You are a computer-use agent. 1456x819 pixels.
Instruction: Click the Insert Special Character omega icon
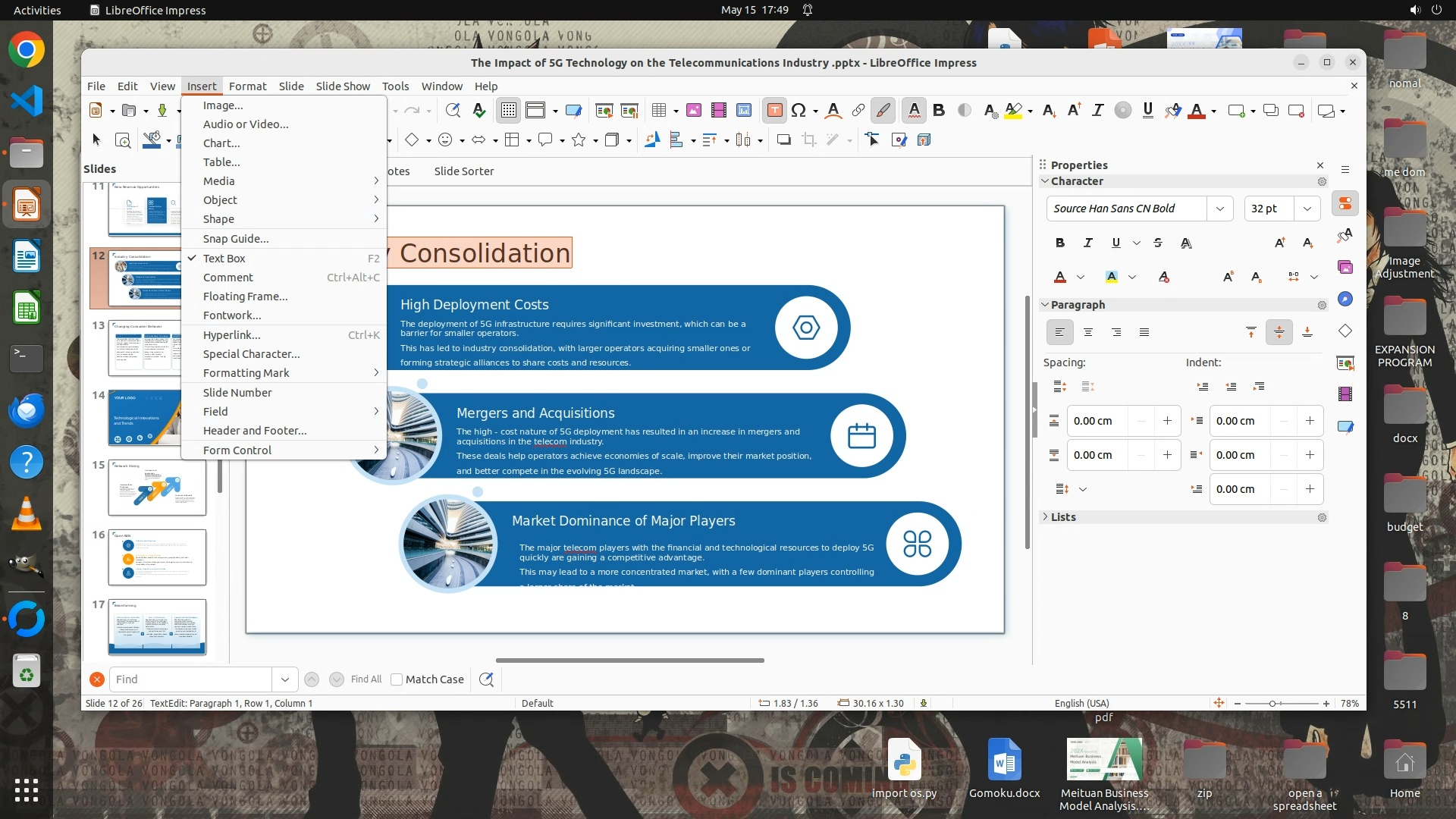point(799,111)
